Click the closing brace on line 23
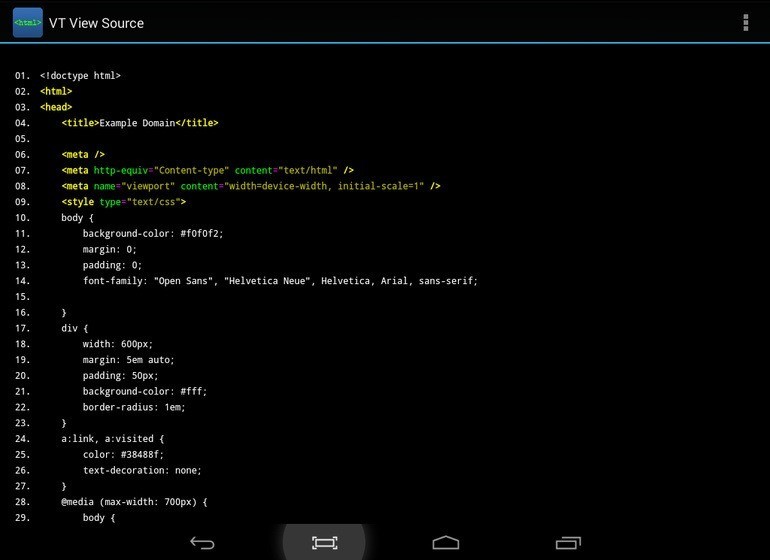 coord(64,423)
